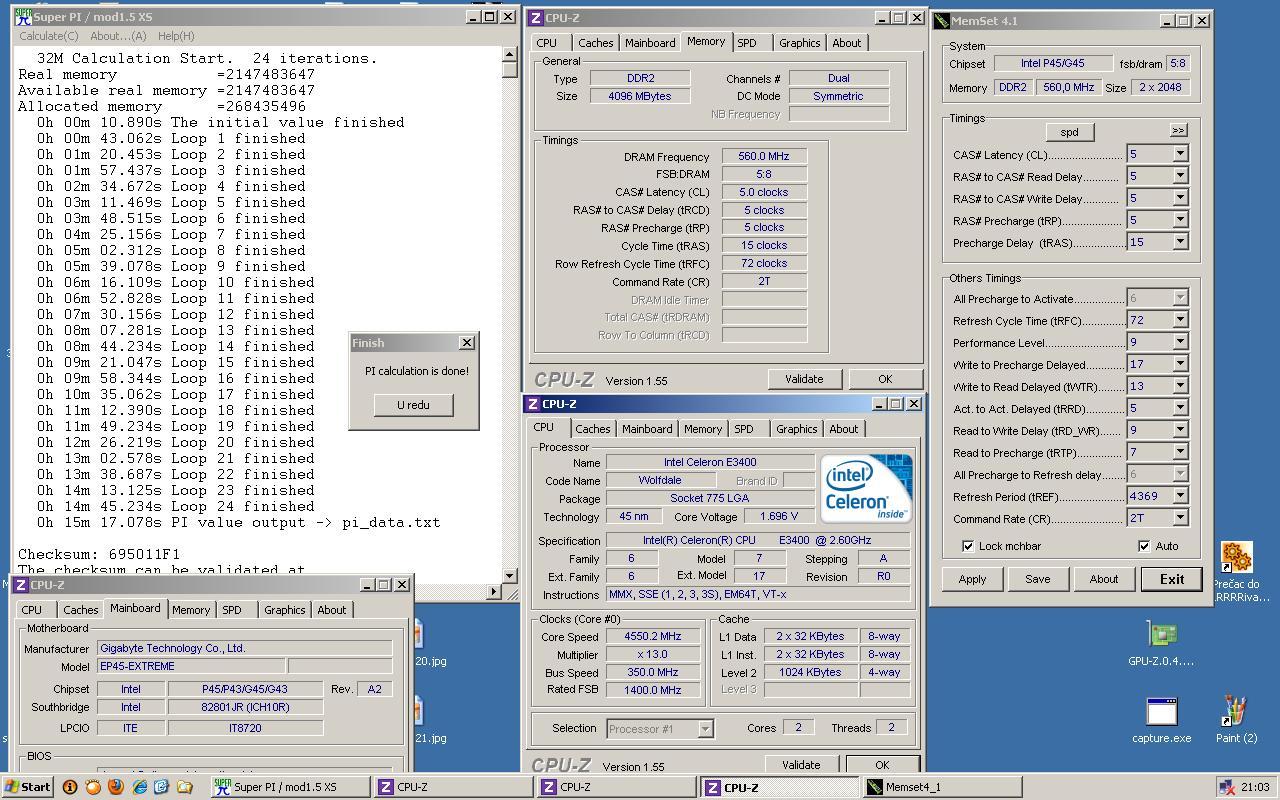The height and width of the screenshot is (800, 1280).
Task: Click the taskbar clock showing 21:03
Action: [x=1254, y=787]
